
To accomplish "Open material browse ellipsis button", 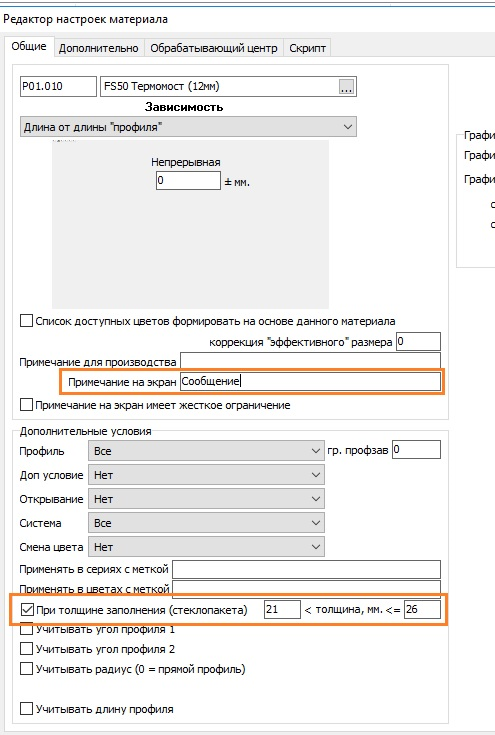I will [x=346, y=87].
